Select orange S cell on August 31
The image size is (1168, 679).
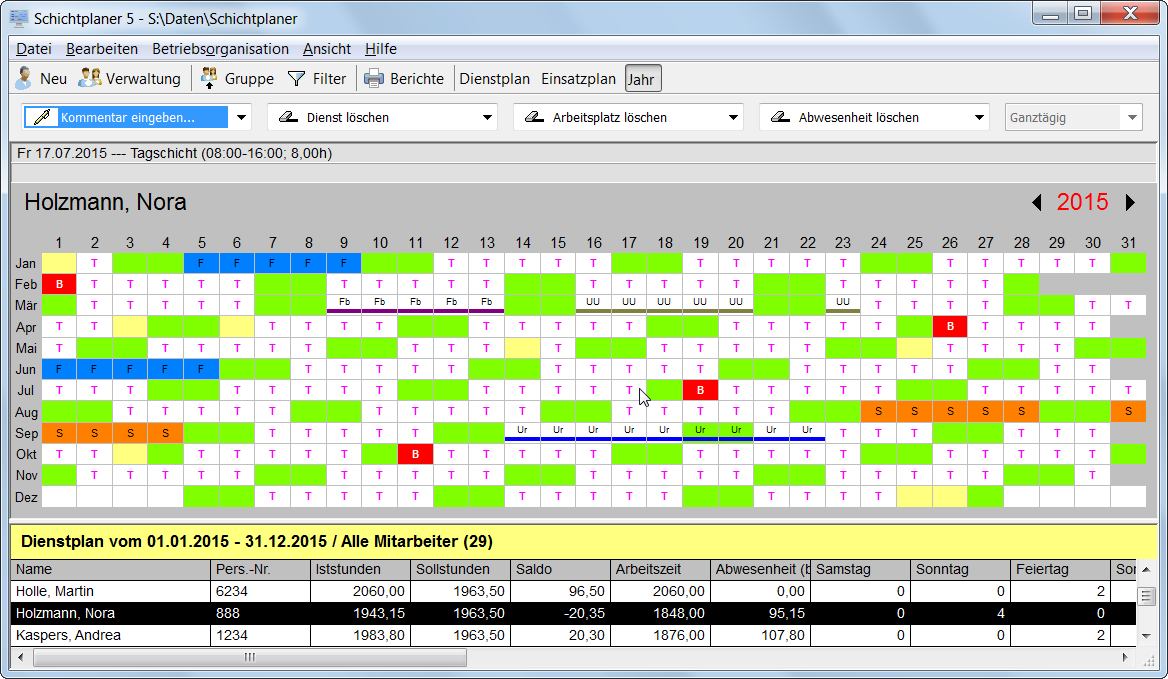click(x=1128, y=411)
